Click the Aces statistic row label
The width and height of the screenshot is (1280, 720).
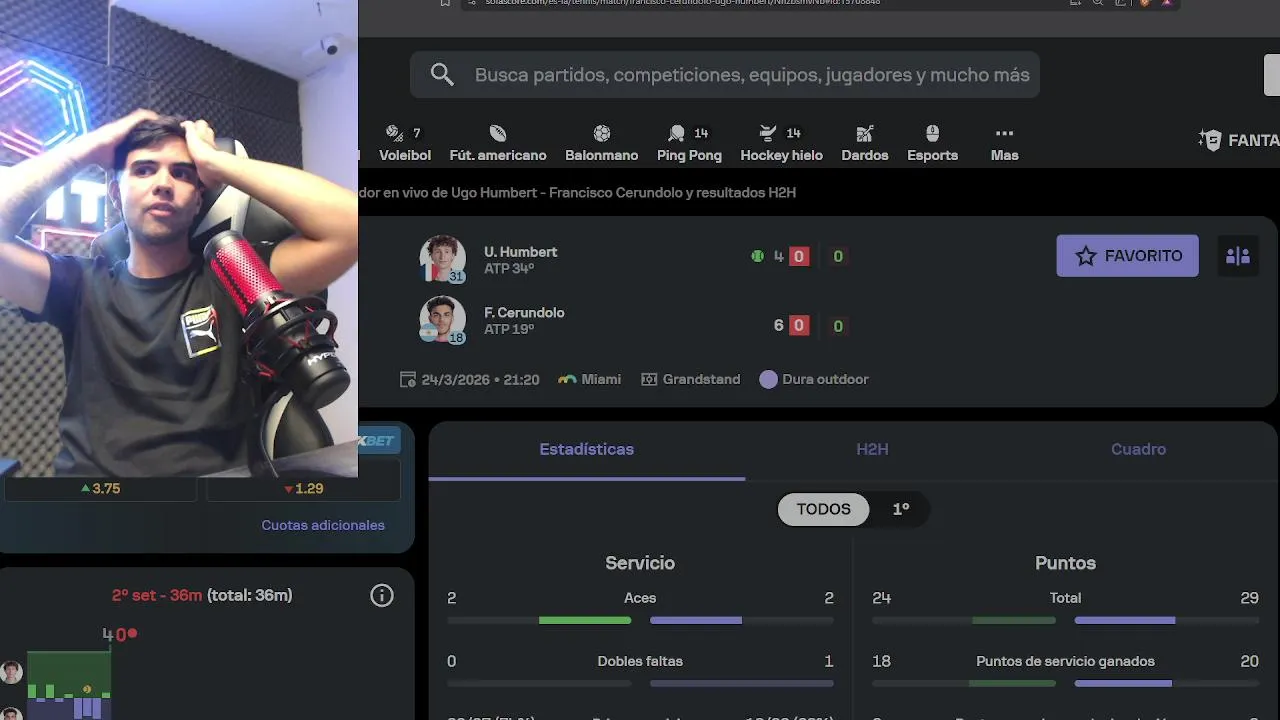click(640, 598)
